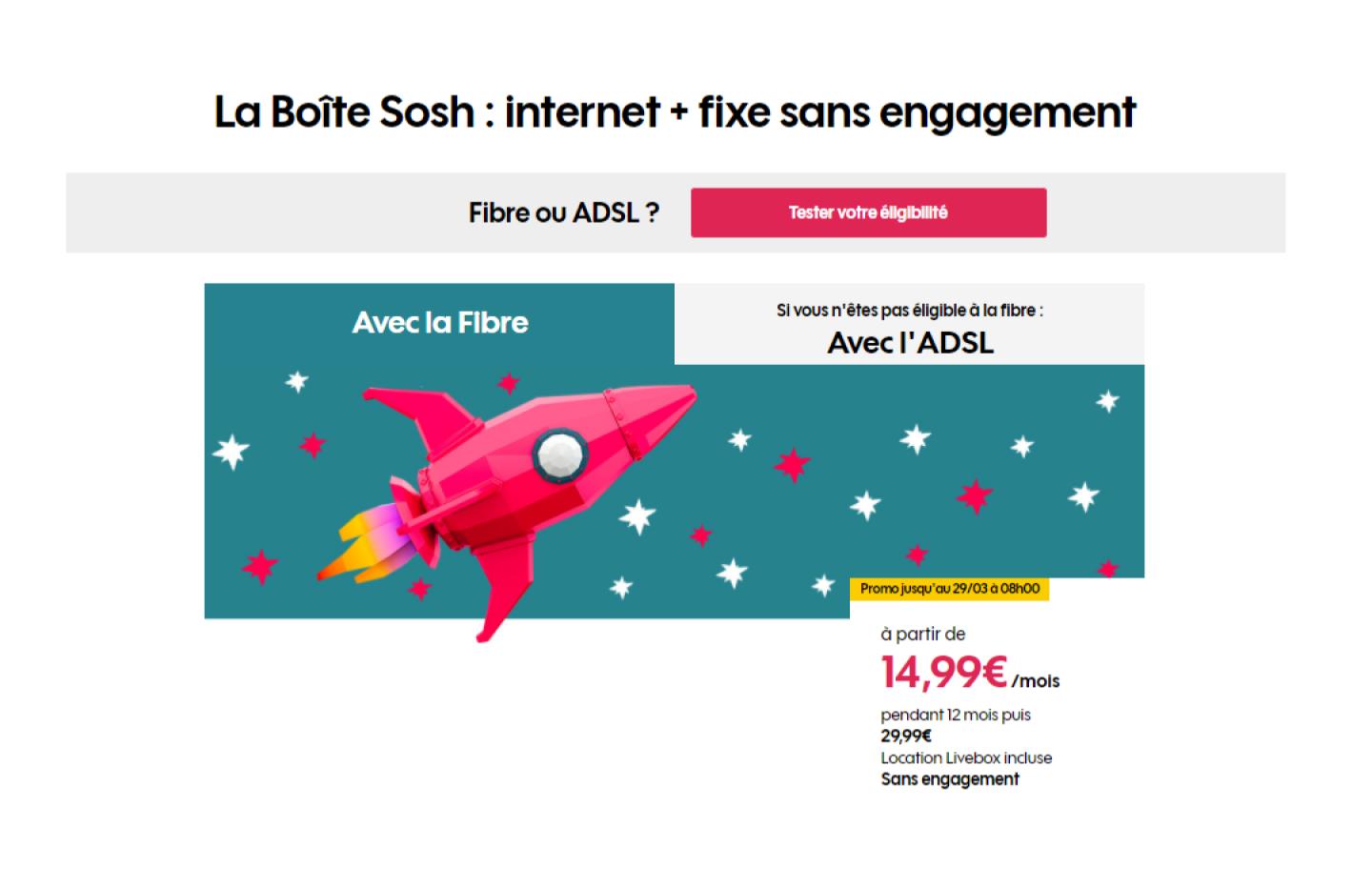Click the Location Livebox incluse text
Screen dimensions: 1372x888
pyautogui.click(x=966, y=757)
